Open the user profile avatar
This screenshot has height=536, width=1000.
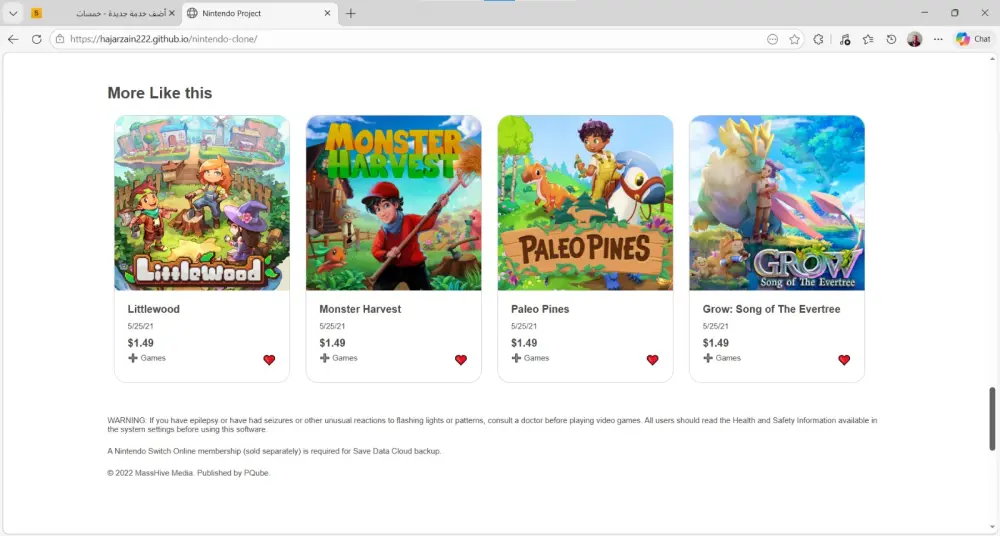click(915, 40)
